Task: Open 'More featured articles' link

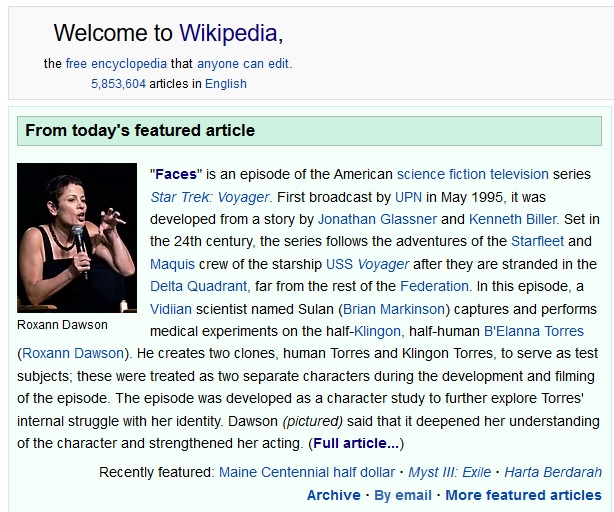Action: click(x=523, y=495)
